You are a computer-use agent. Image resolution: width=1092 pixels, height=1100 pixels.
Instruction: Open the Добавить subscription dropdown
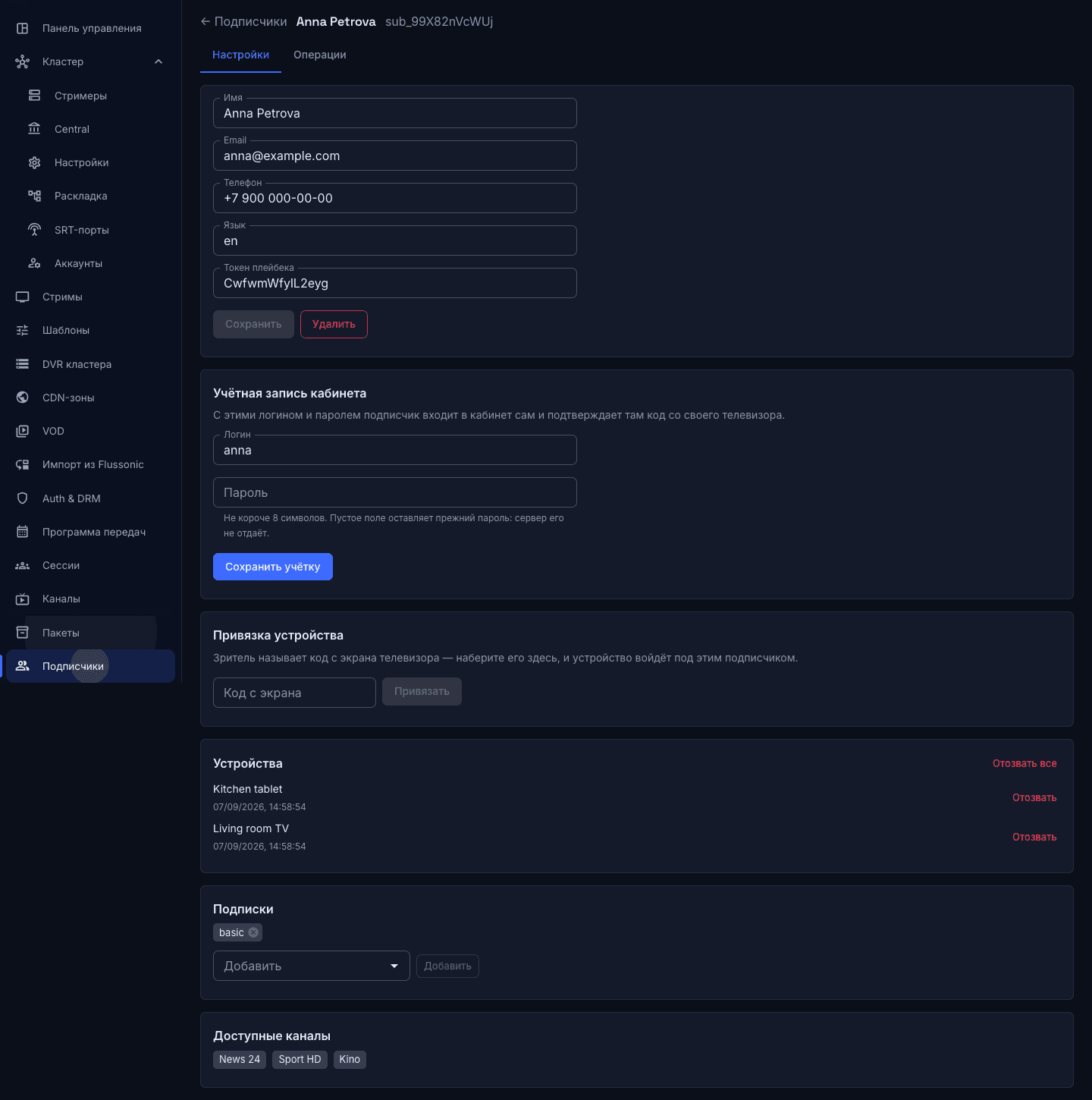[312, 966]
